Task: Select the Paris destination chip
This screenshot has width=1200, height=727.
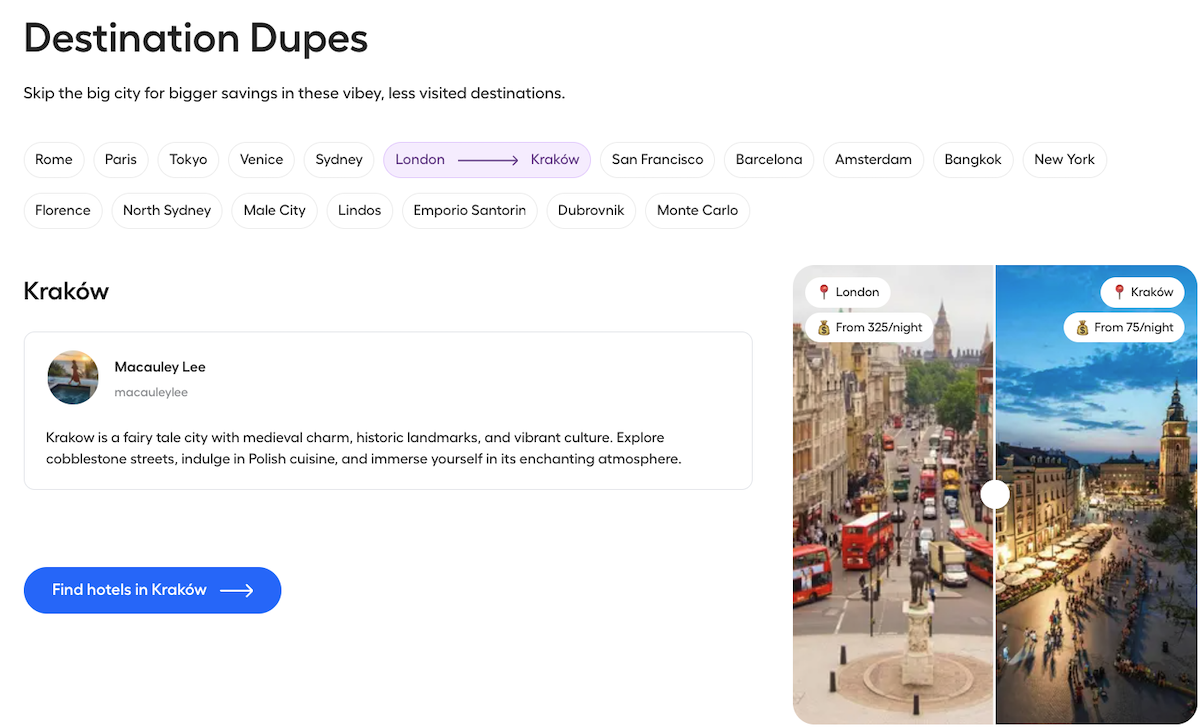Action: [121, 160]
